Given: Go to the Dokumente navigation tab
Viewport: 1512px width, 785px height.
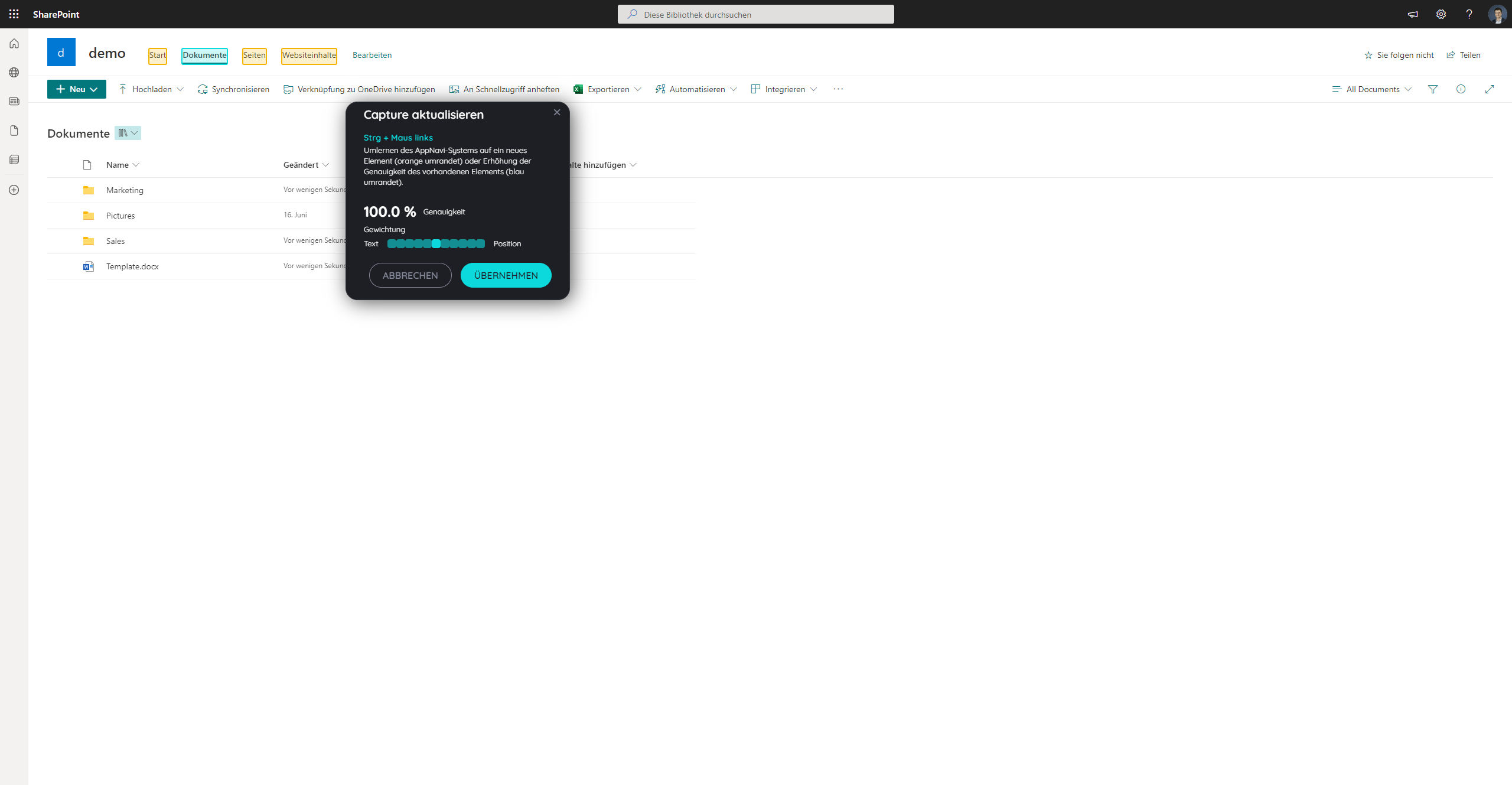Looking at the screenshot, I should [205, 56].
